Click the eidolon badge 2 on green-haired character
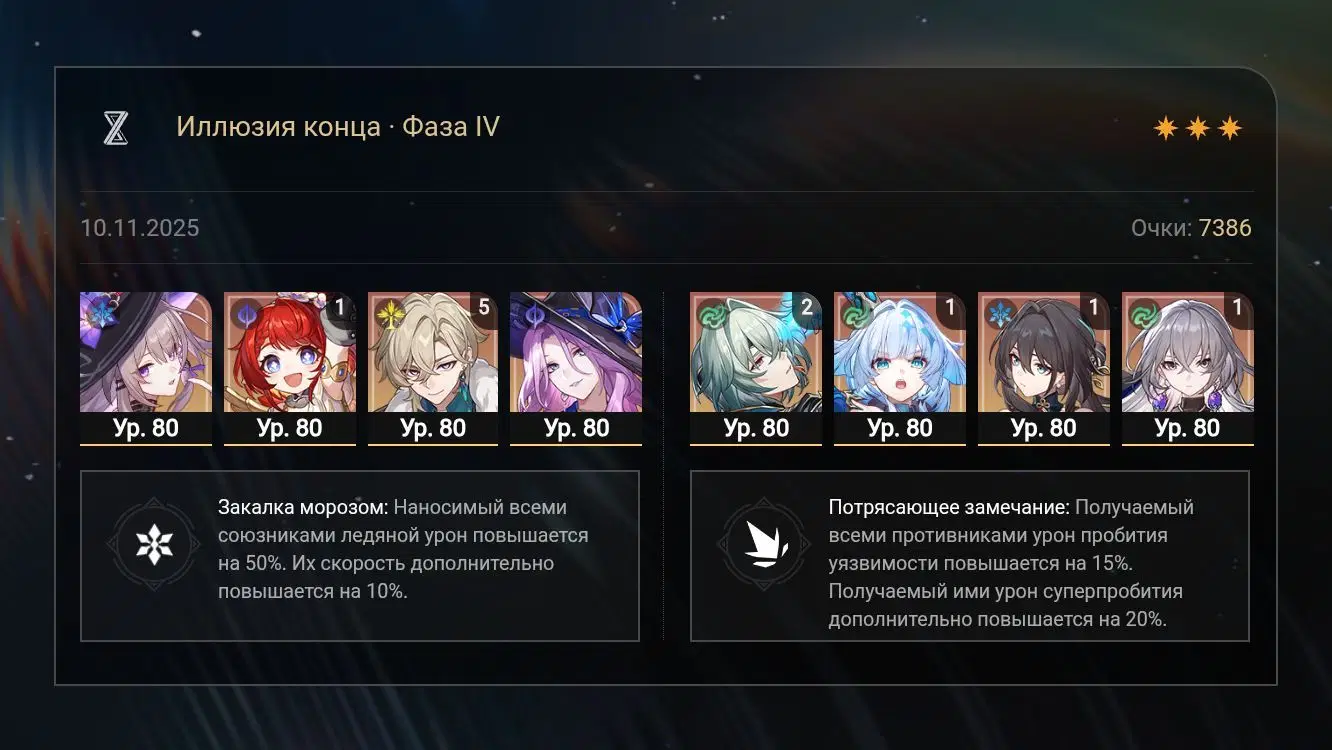Screen dimensions: 1332x750 pos(806,308)
